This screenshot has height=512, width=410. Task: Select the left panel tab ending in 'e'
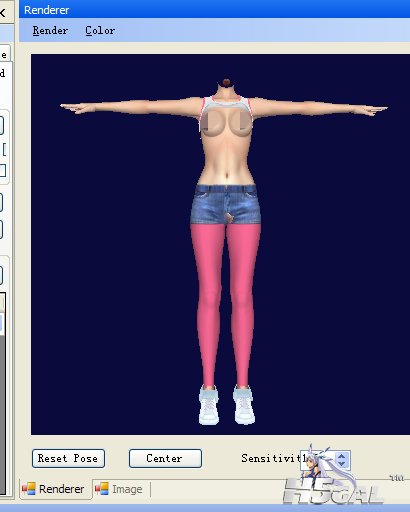(x=4, y=54)
